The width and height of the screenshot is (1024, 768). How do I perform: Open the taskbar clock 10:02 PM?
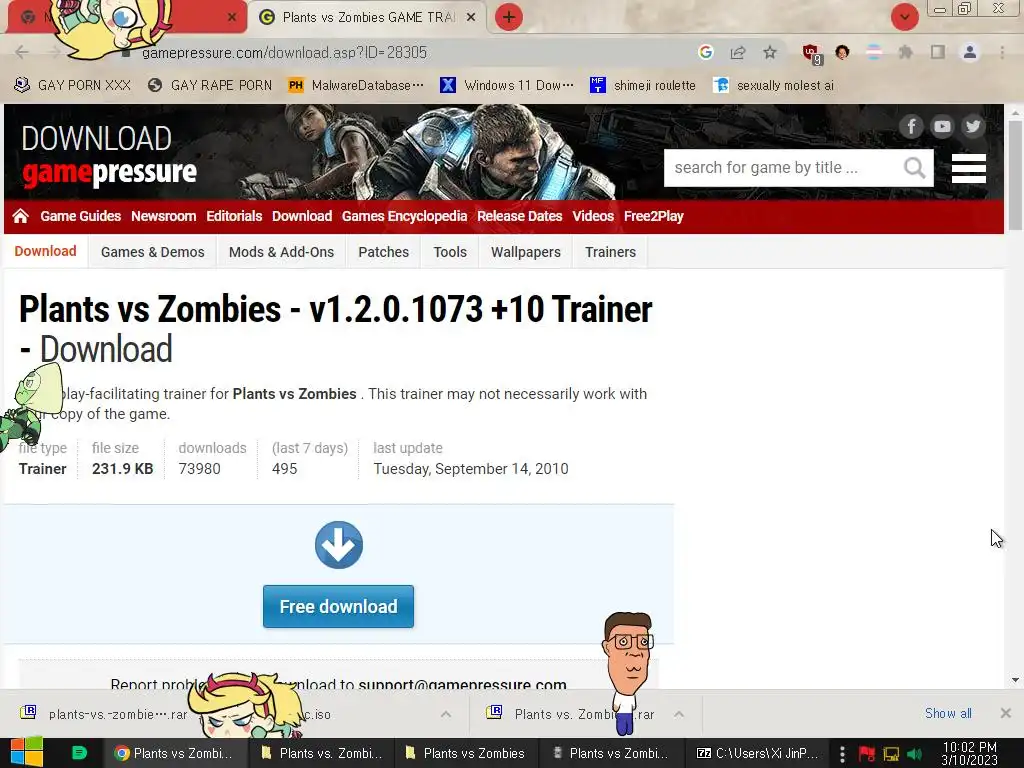pyautogui.click(x=970, y=753)
